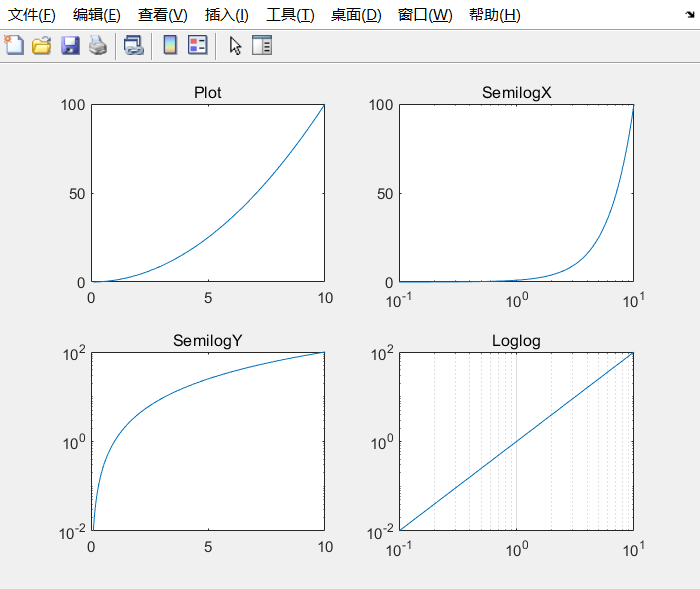This screenshot has height=589, width=700.
Task: Open a file with the folder icon
Action: click(42, 45)
